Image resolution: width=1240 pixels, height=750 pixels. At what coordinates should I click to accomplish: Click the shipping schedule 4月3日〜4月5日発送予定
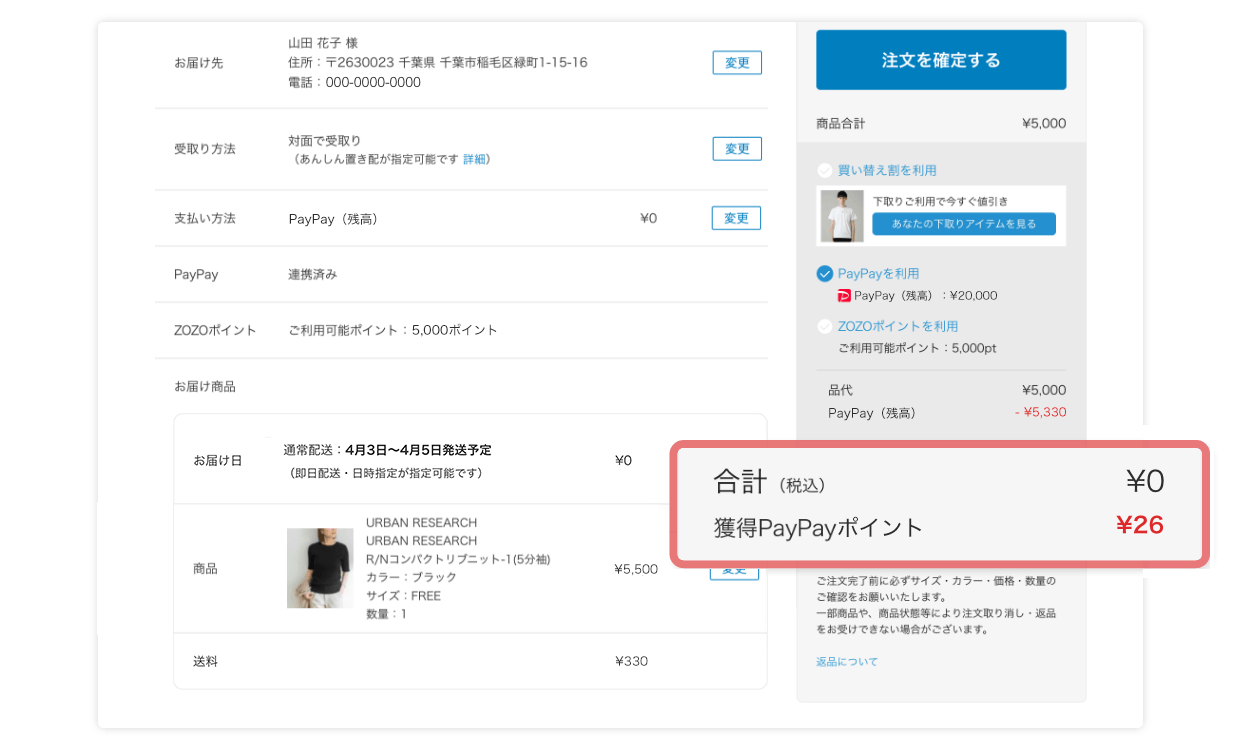(x=418, y=450)
